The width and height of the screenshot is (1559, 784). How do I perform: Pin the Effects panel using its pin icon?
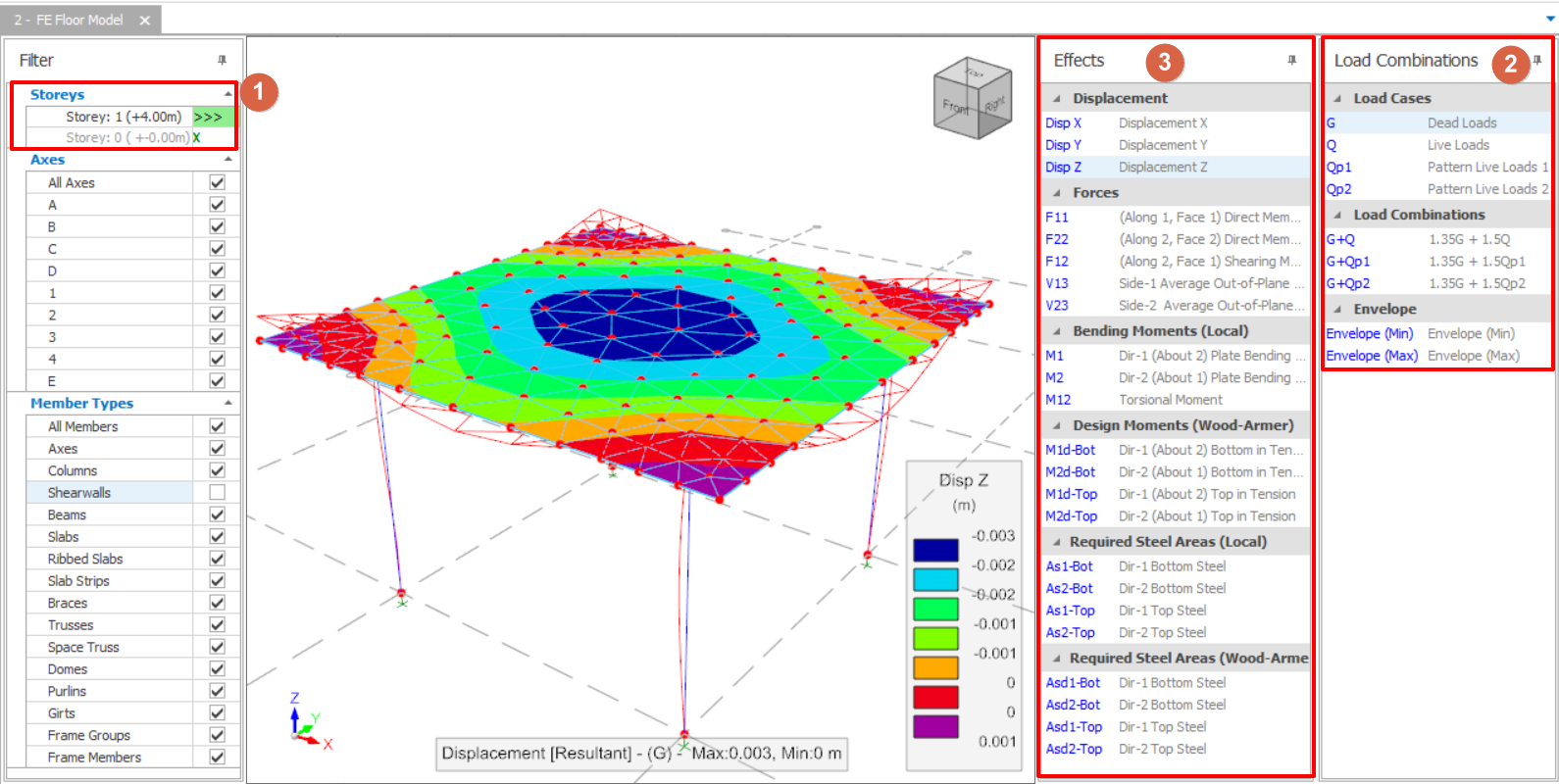coord(1291,61)
